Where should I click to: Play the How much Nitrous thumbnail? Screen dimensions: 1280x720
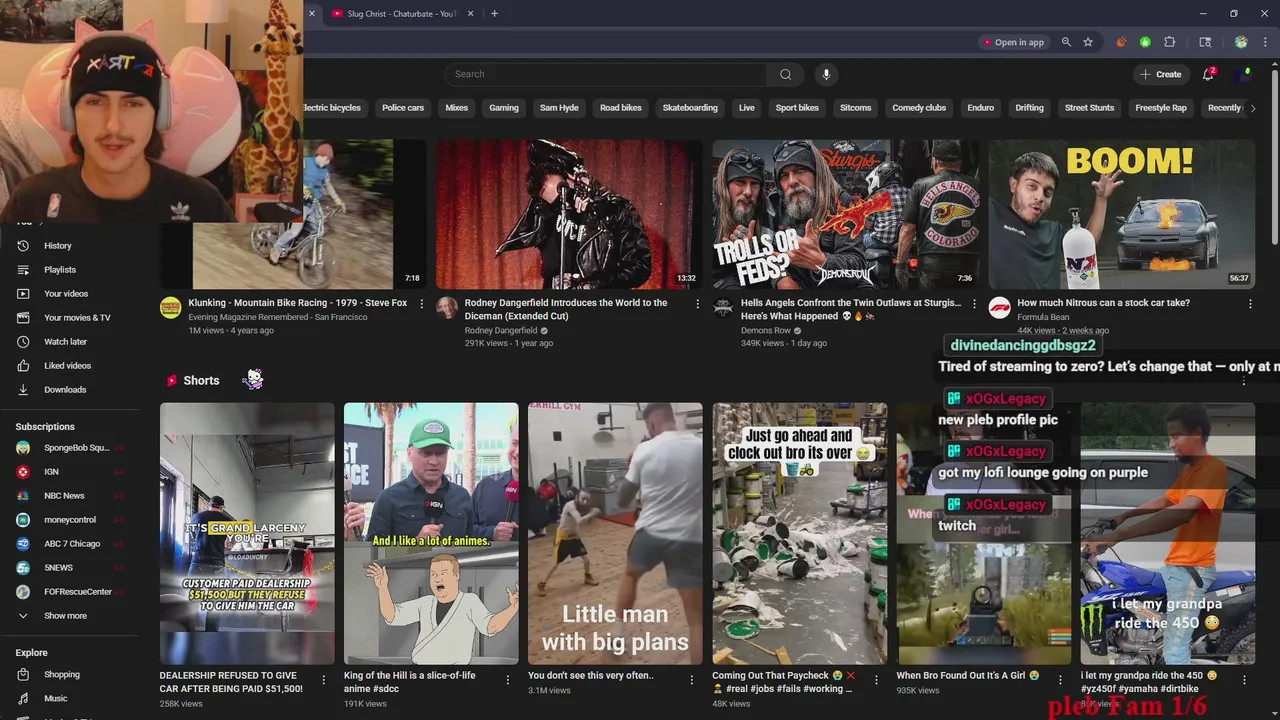pos(1122,214)
